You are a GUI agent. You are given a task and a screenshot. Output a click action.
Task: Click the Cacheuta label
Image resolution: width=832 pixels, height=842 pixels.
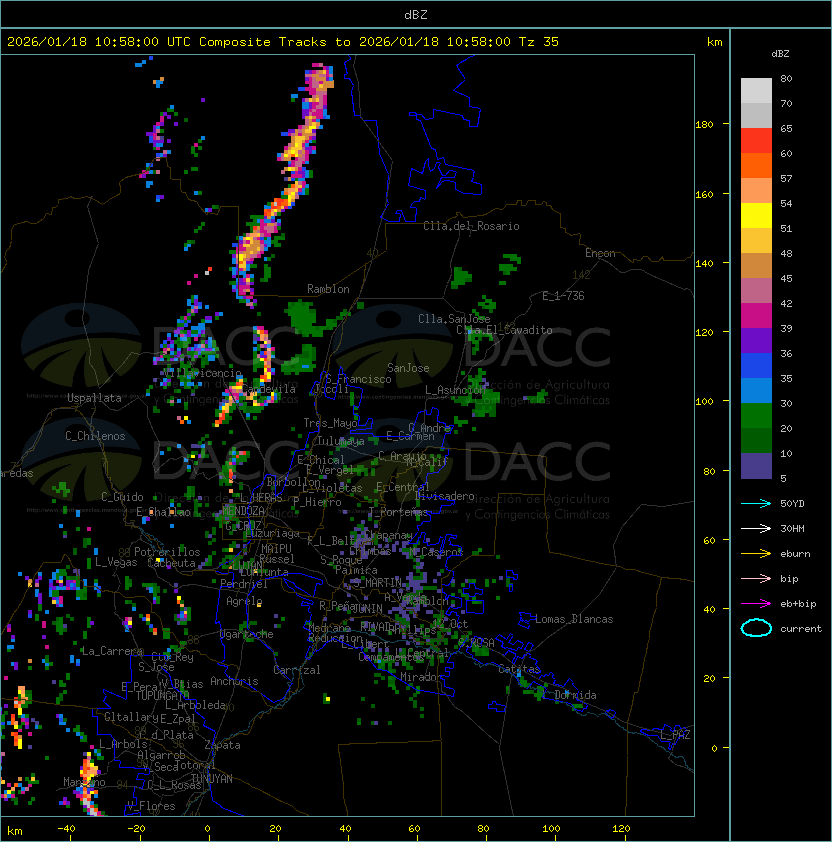(171, 563)
